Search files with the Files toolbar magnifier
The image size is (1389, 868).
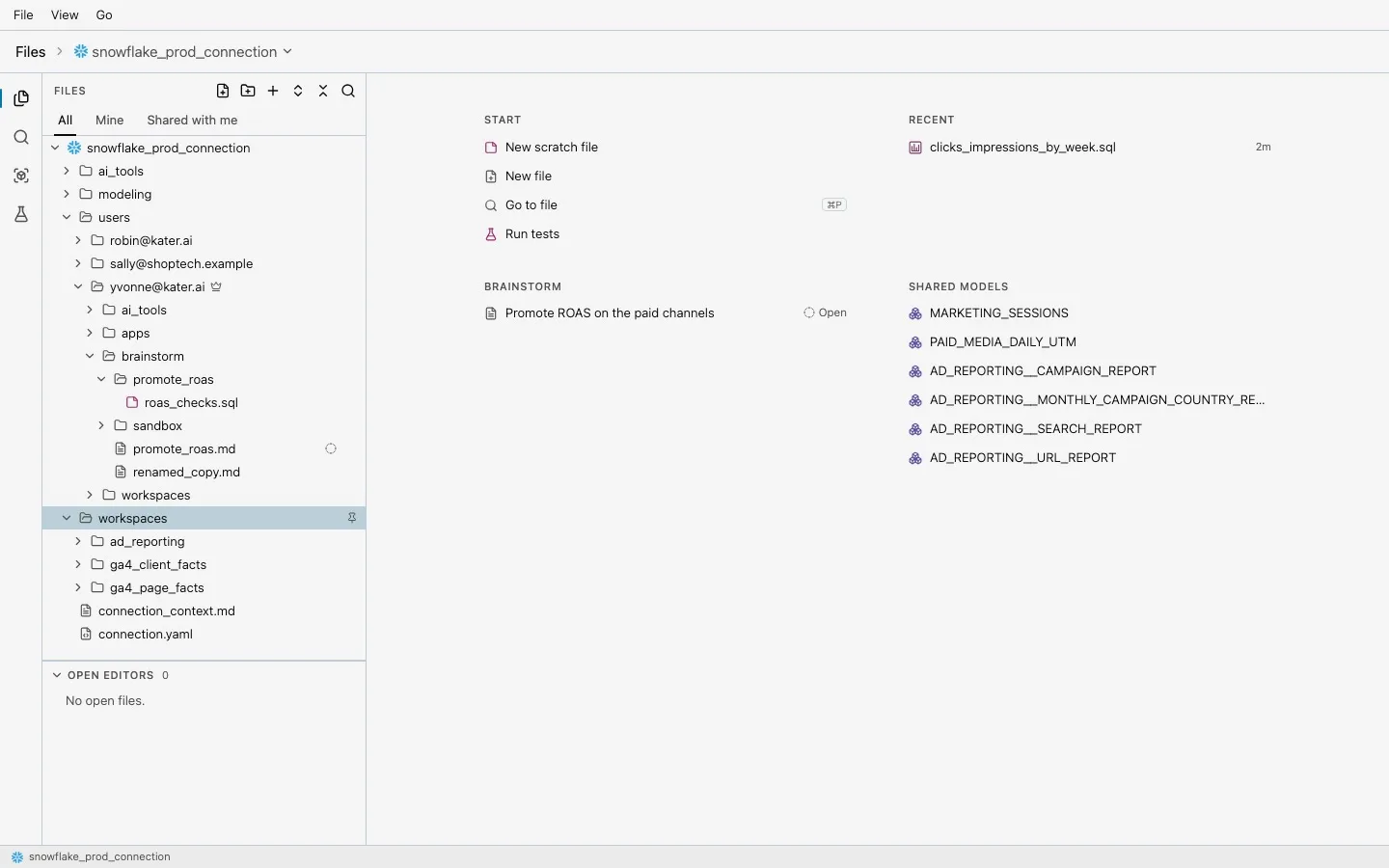[x=348, y=91]
